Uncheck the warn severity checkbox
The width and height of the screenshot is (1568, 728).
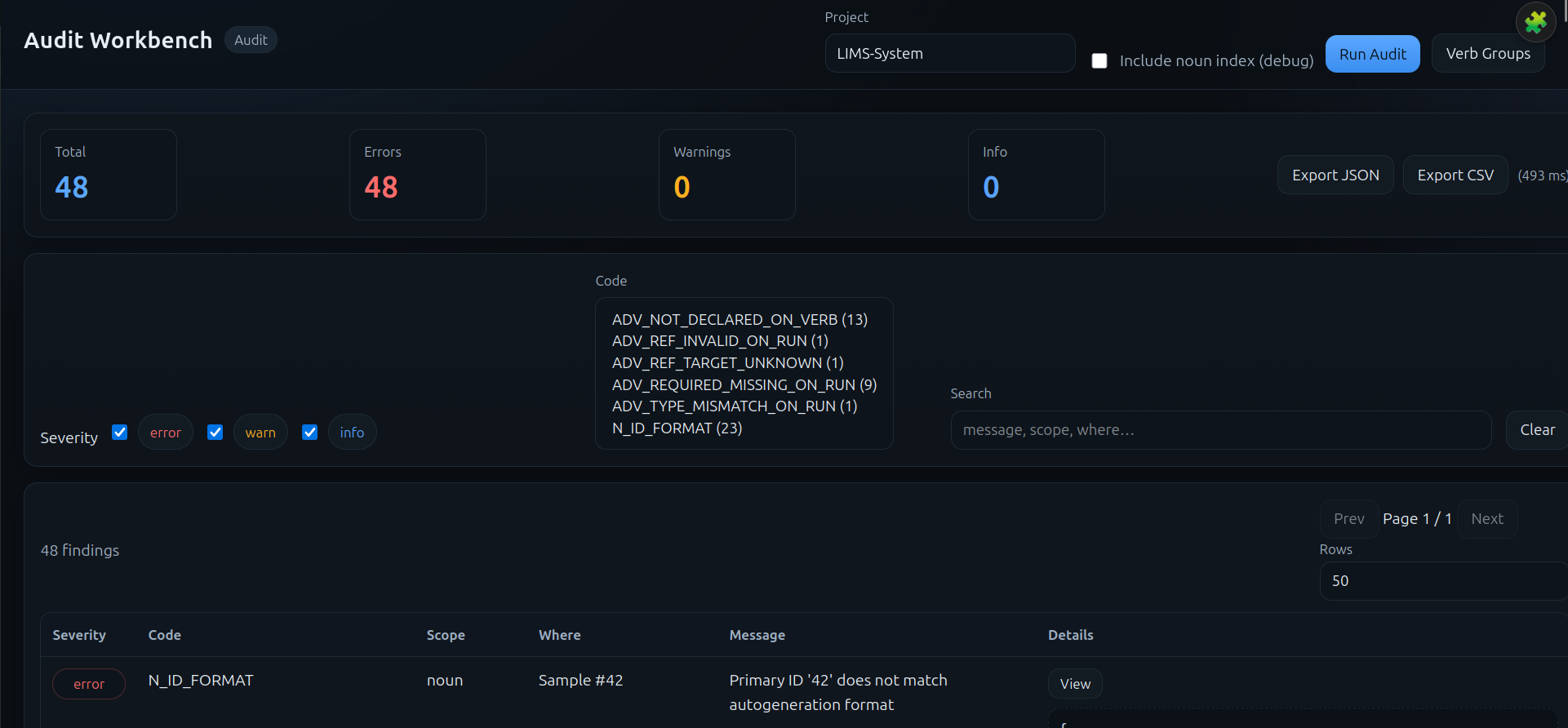[x=215, y=433]
